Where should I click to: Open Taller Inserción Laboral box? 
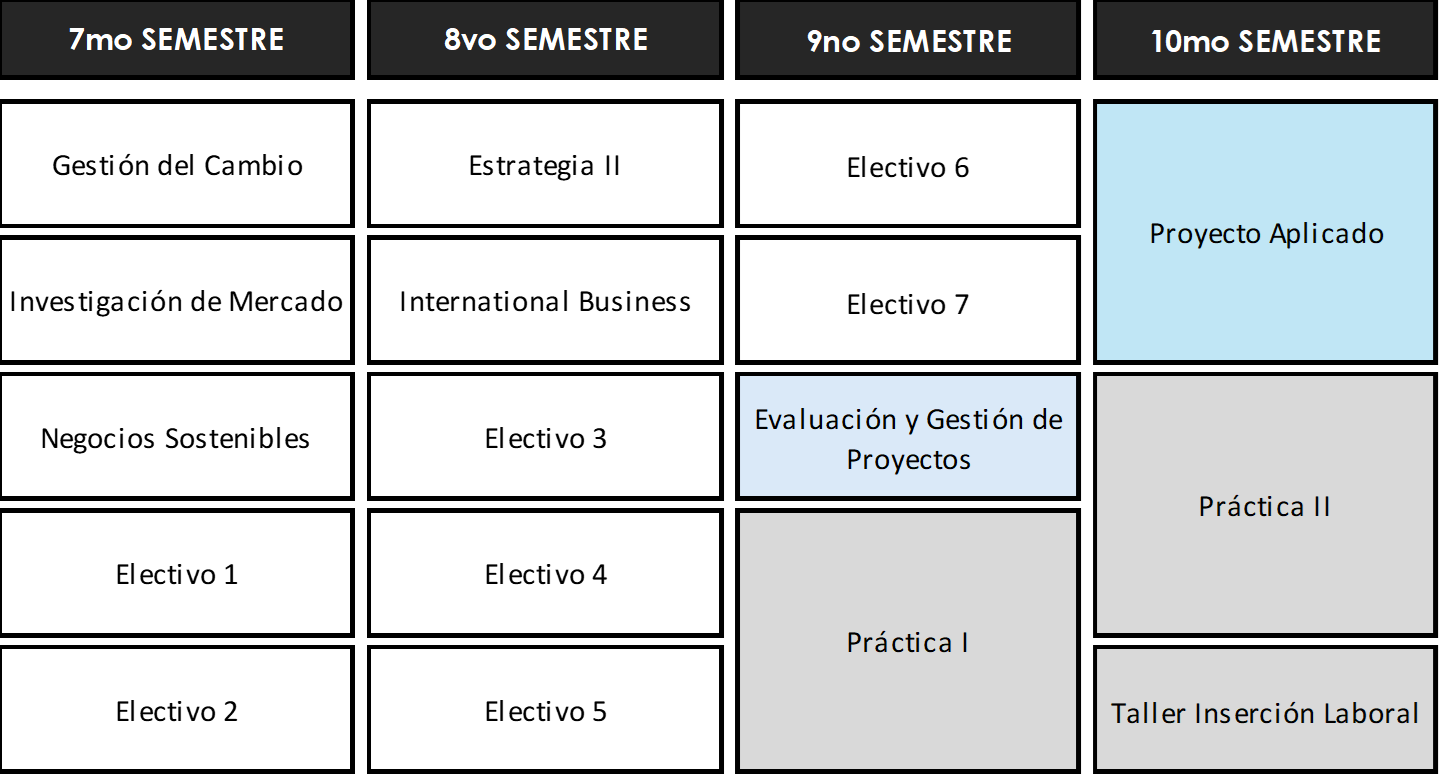1266,710
